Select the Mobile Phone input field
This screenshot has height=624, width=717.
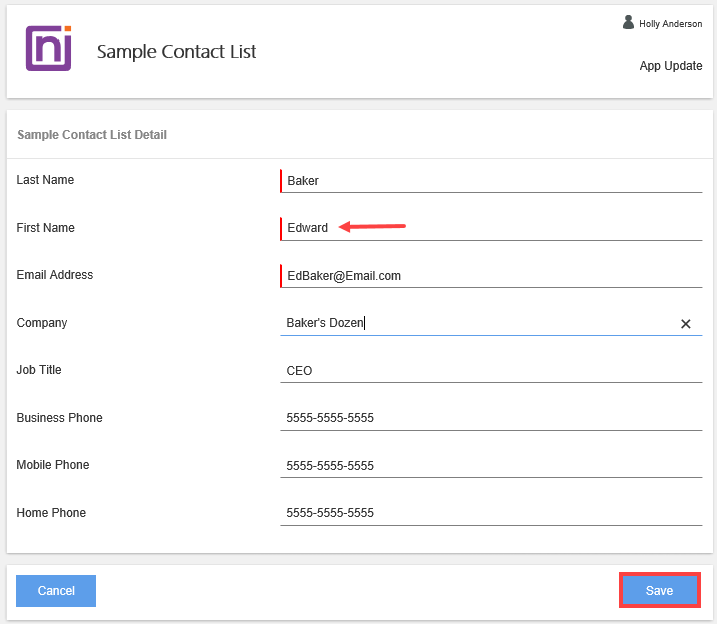click(x=490, y=466)
